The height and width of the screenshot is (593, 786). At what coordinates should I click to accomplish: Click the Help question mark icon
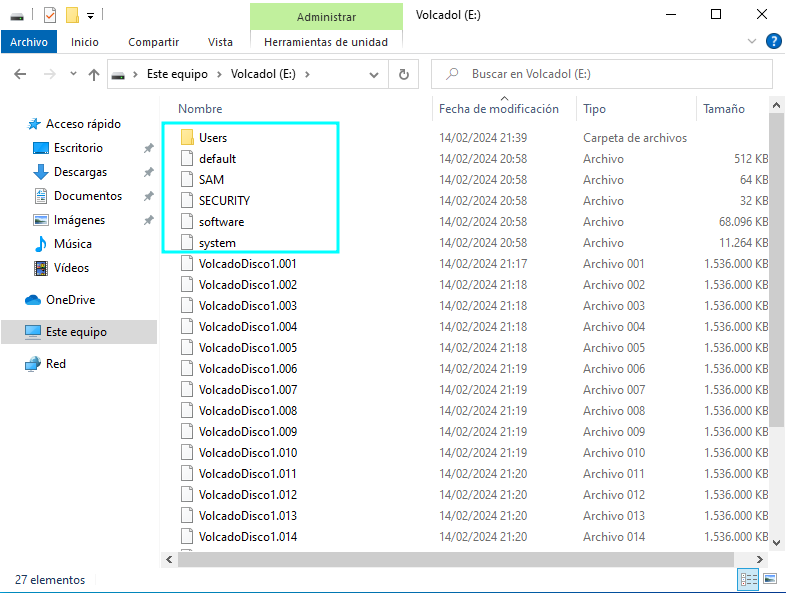coord(773,41)
